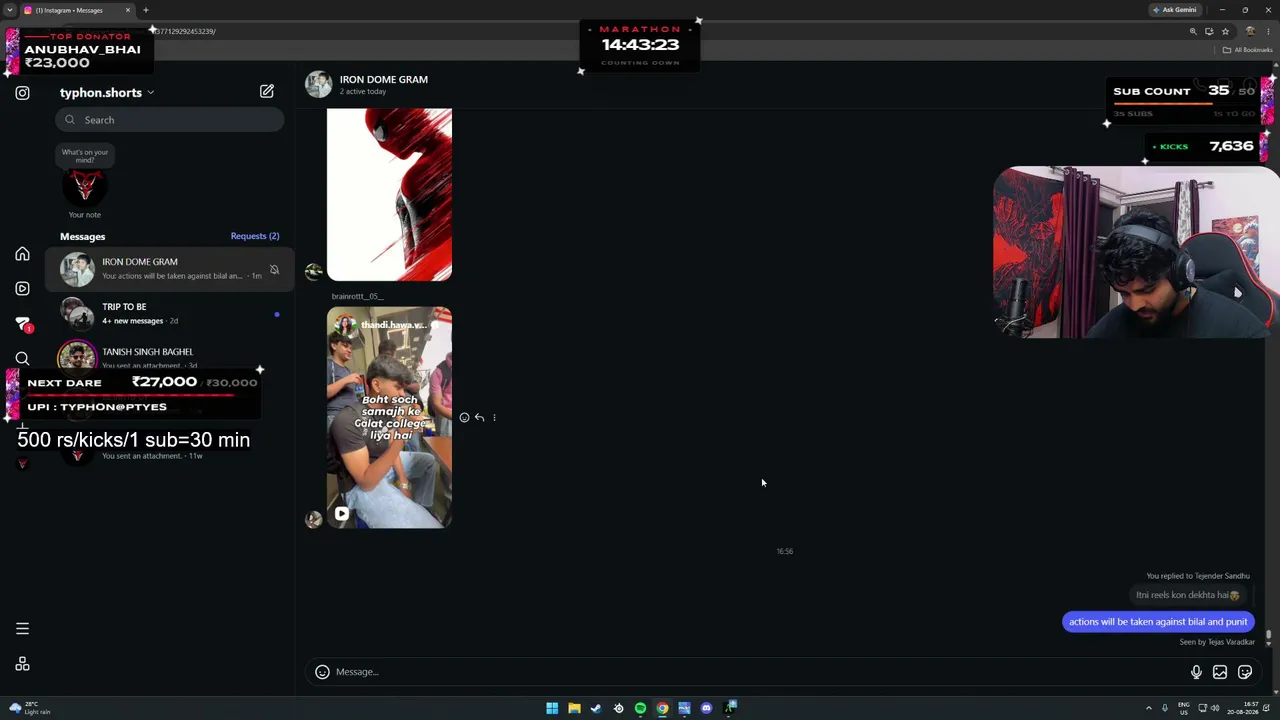Open the Reels icon in the sidebar
Viewport: 1280px width, 720px height.
point(22,288)
